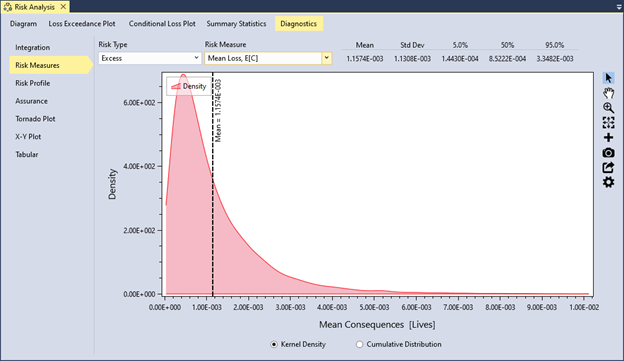This screenshot has height=361, width=624.
Task: Expand the Risk Measure dropdown arrow
Action: coord(326,58)
